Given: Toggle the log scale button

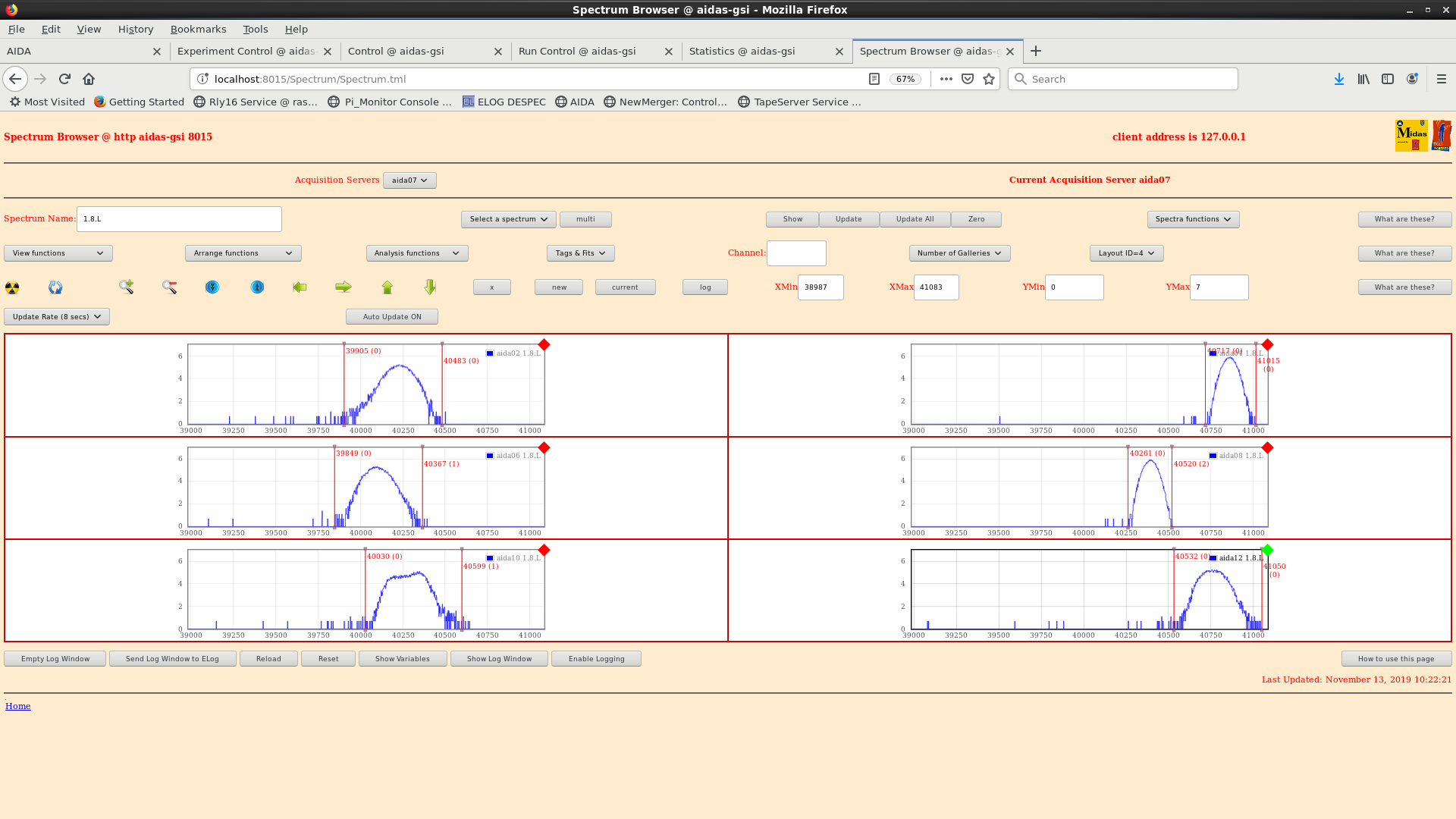Looking at the screenshot, I should point(704,287).
